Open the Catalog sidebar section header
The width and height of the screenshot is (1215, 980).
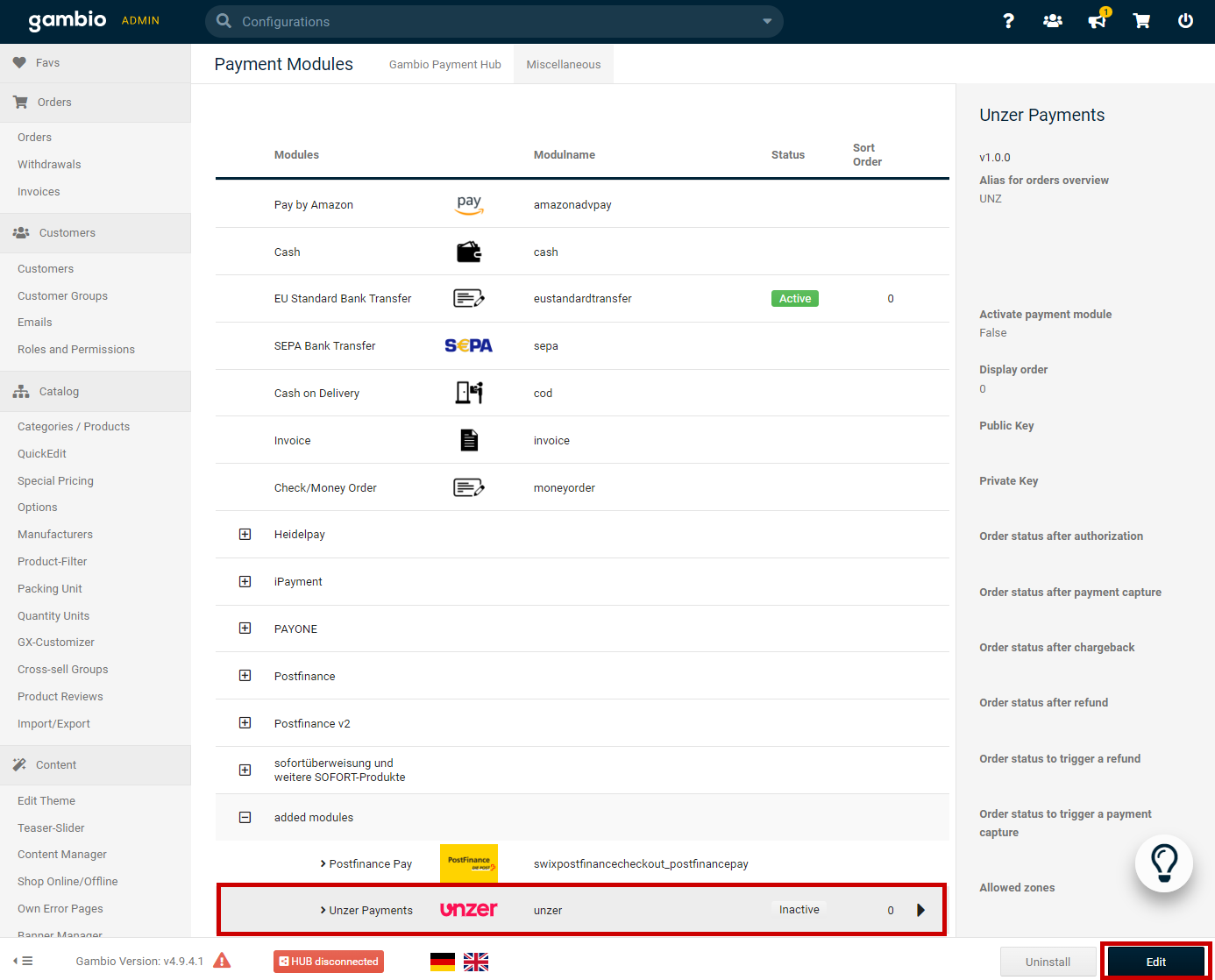coord(96,392)
